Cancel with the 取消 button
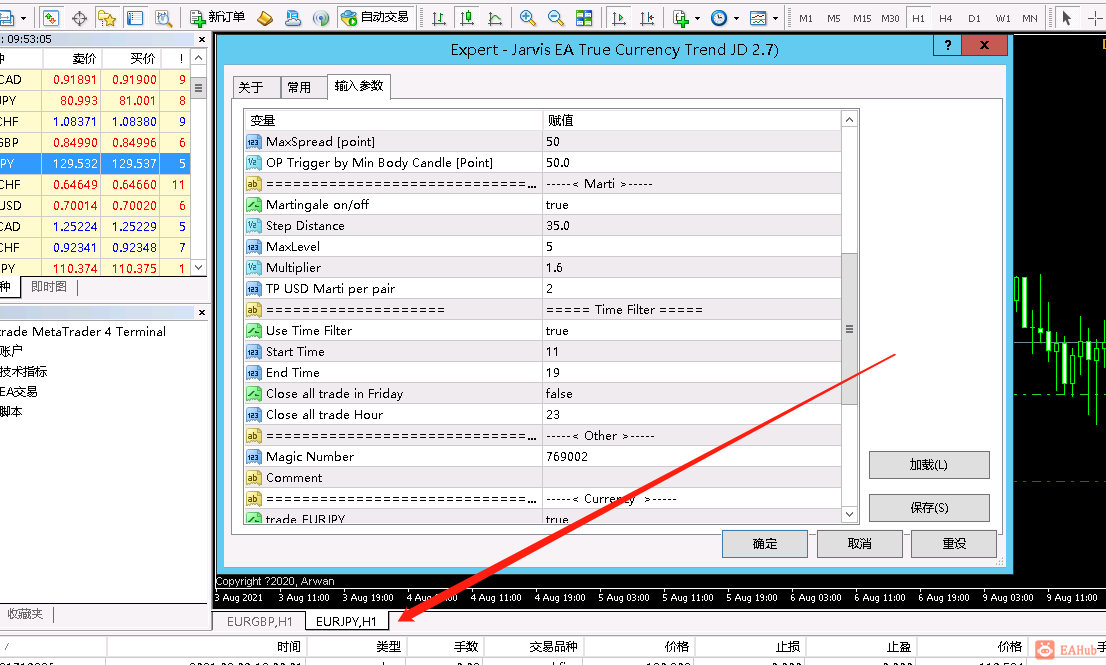 [859, 544]
